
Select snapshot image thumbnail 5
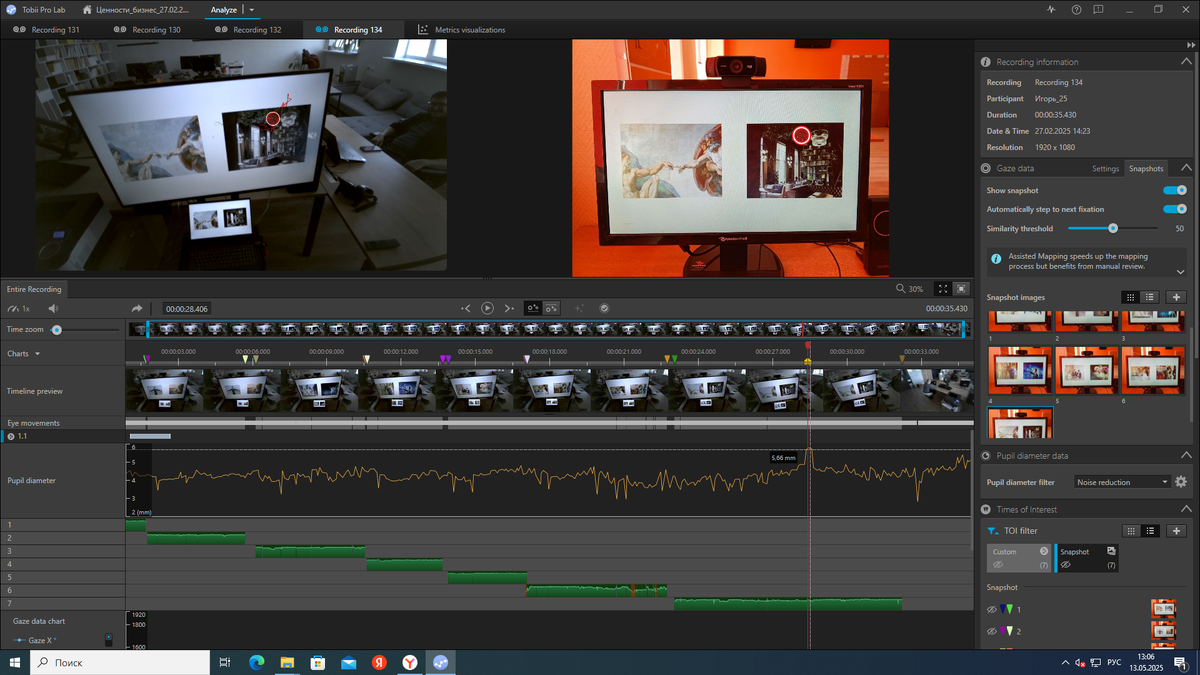pos(1087,371)
